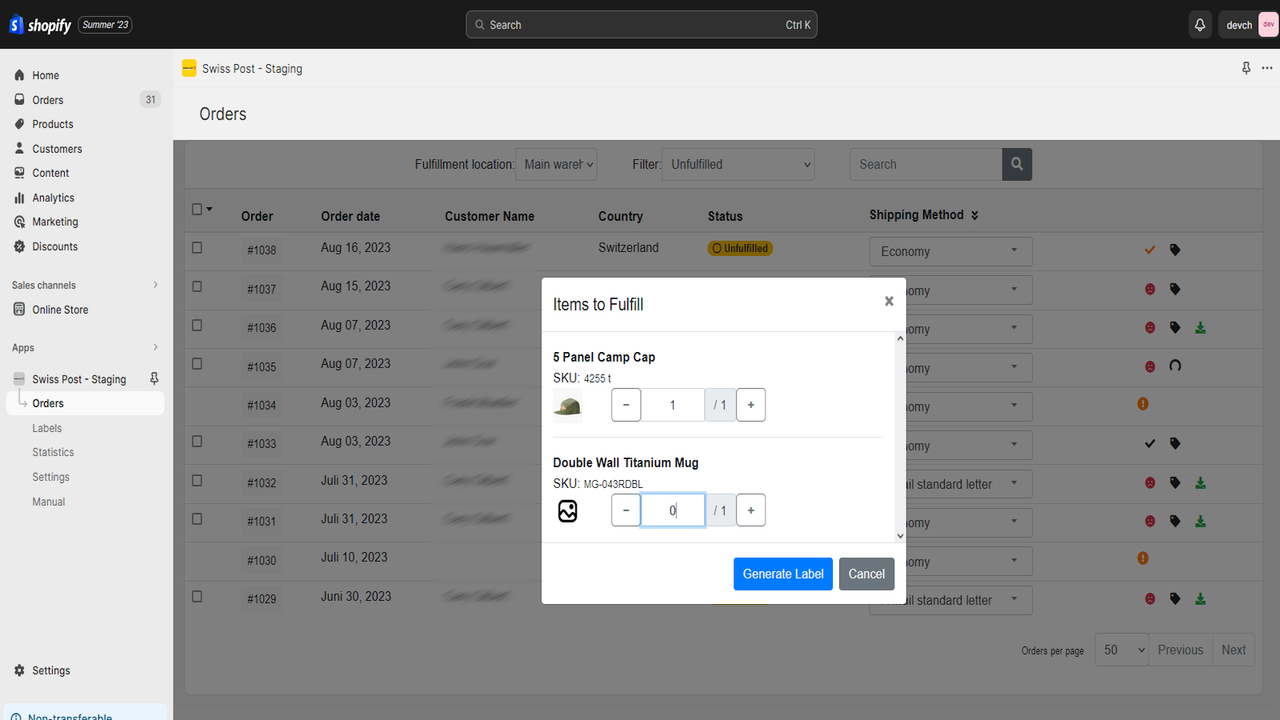Select checkbox for order #1029
Image resolution: width=1280 pixels, height=720 pixels.
[197, 596]
